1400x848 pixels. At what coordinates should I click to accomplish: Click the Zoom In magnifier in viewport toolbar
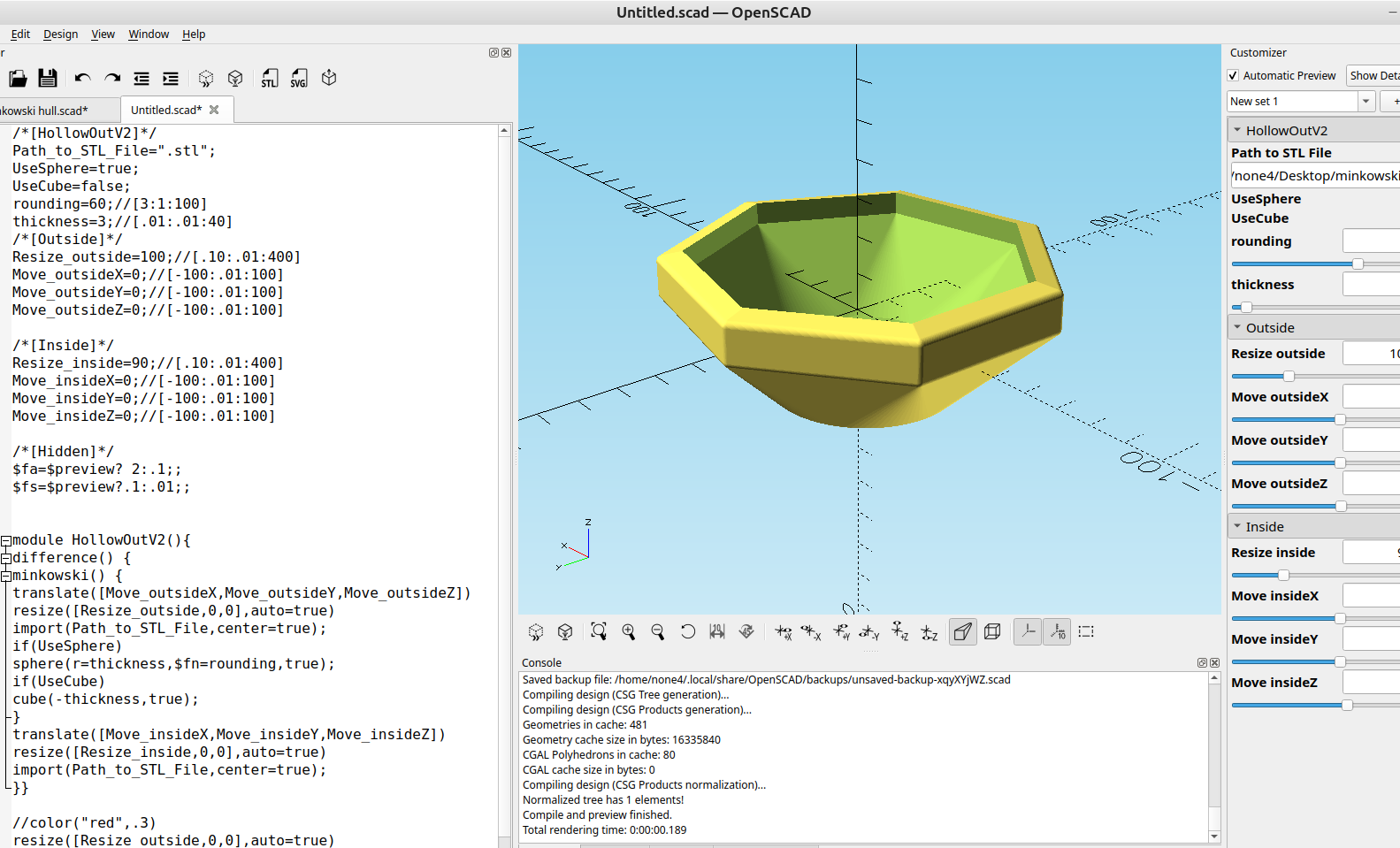click(x=629, y=631)
